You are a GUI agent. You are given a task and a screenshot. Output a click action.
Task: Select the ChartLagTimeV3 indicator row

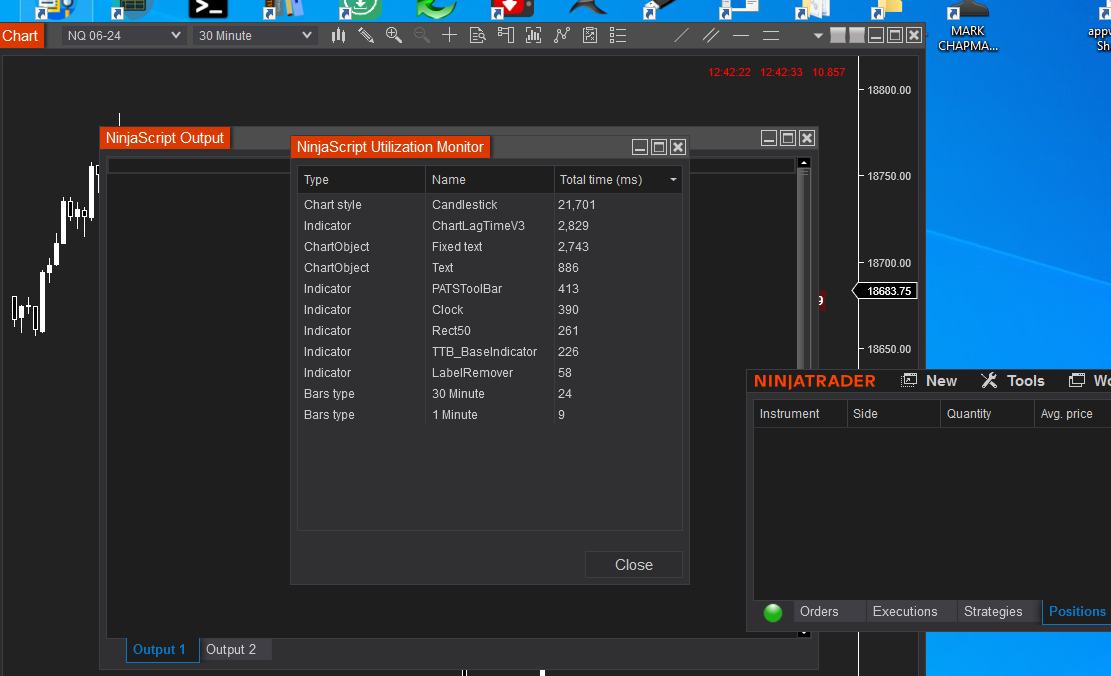[490, 226]
